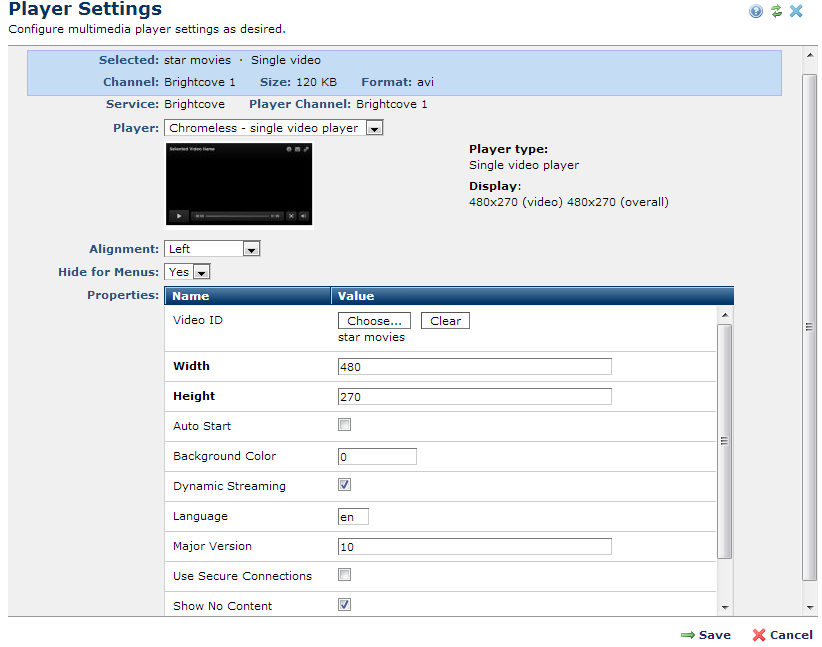Screen dimensions: 822x647
Task: Cancel the player settings changes
Action: 782,635
